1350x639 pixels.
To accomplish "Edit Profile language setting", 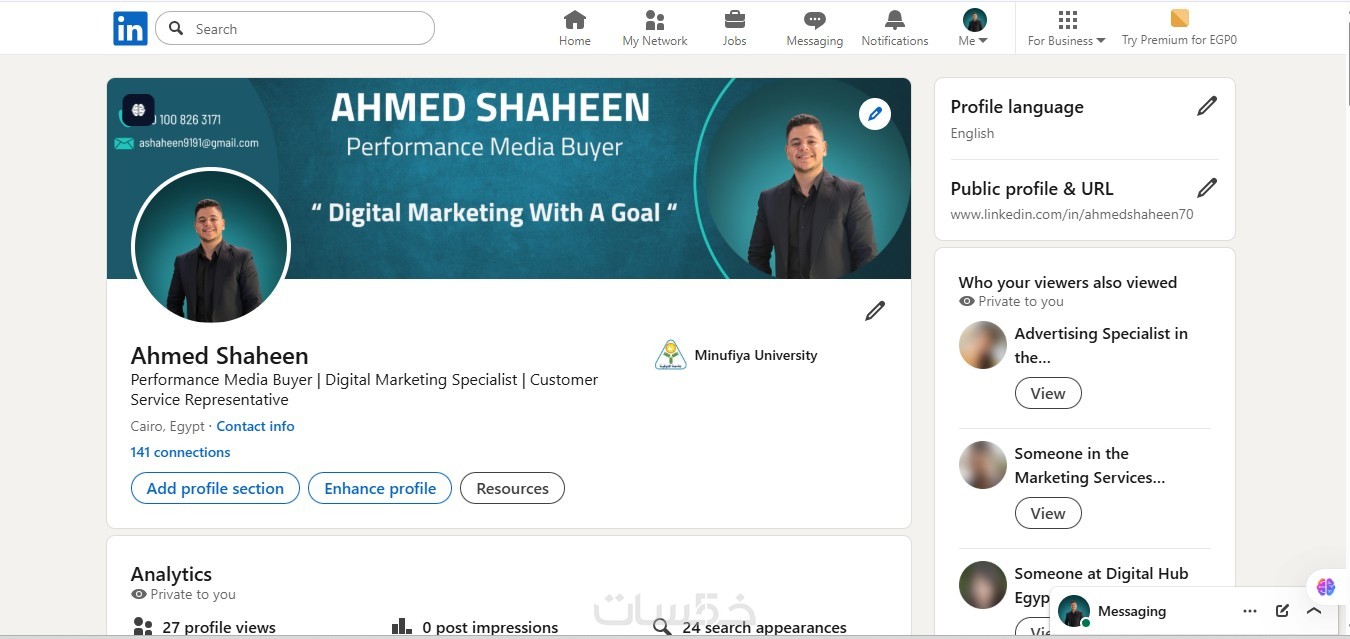I will tap(1207, 106).
